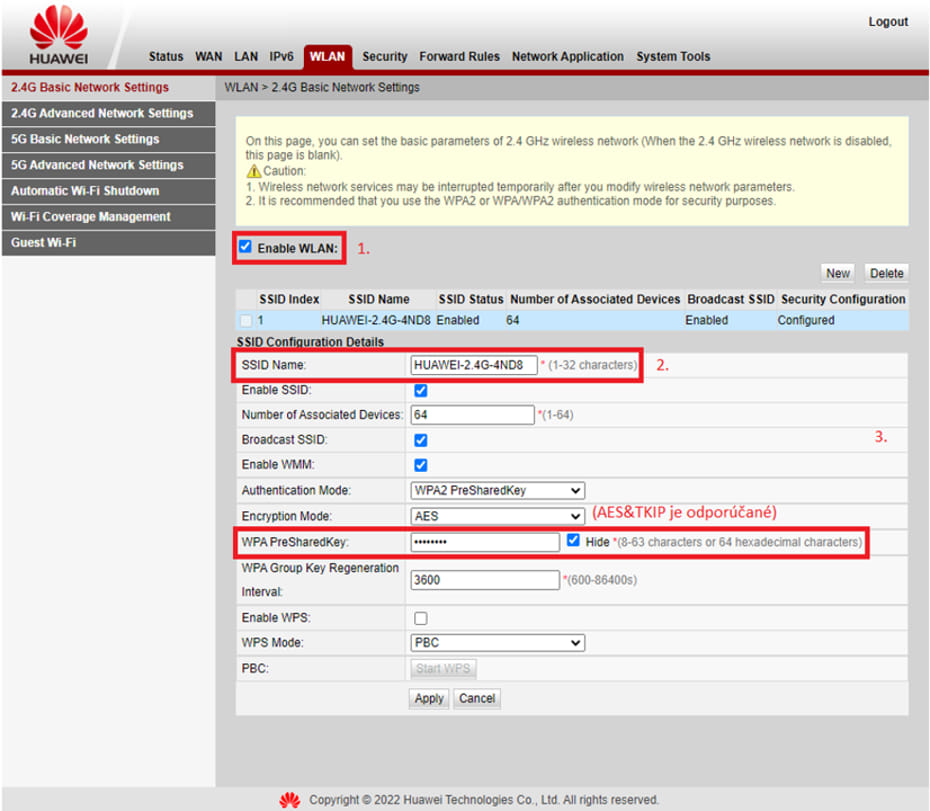Viewport: 930px width, 811px height.
Task: Click the SSID Name input field
Action: pyautogui.click(x=473, y=365)
